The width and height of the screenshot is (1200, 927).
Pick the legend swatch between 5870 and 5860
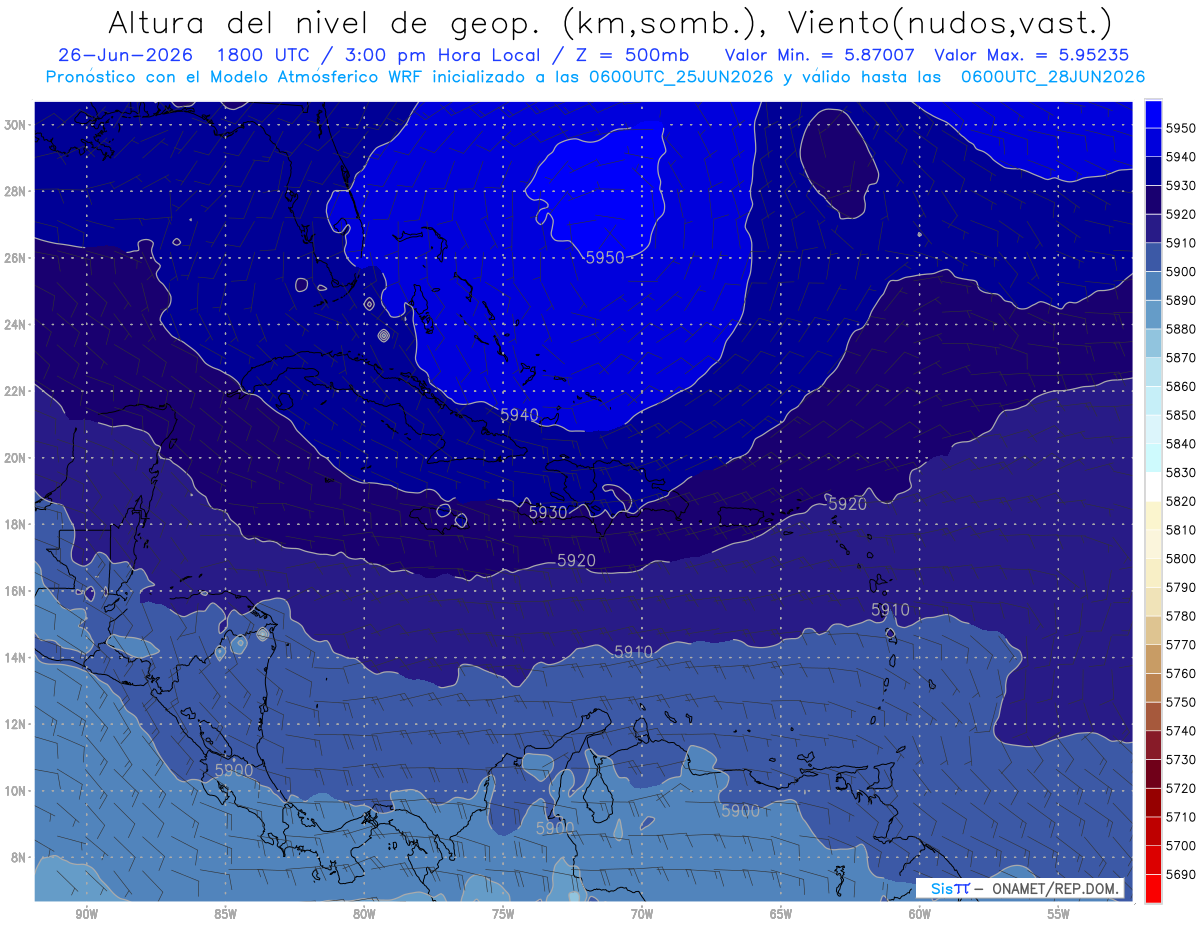pyautogui.click(x=1153, y=372)
